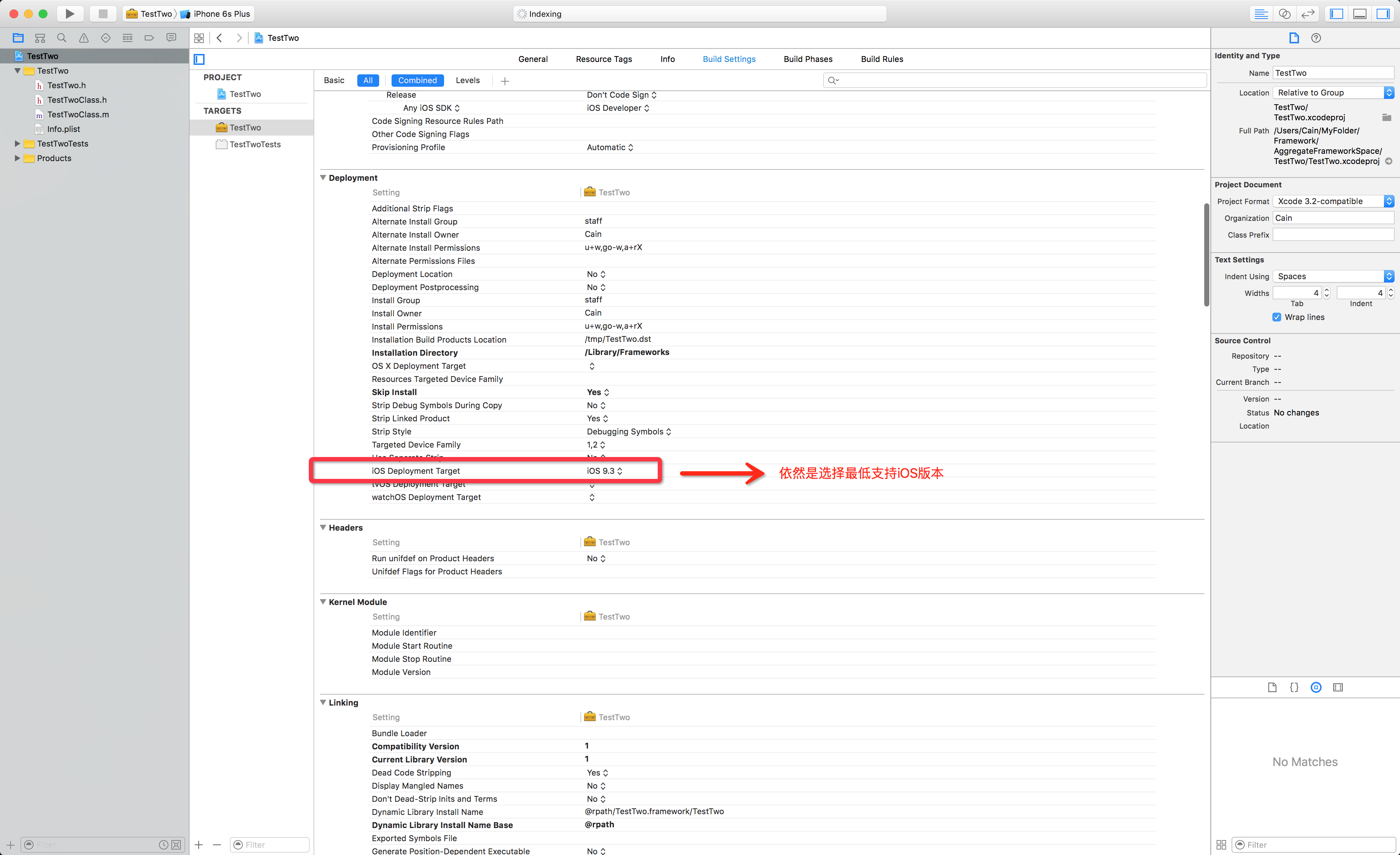Open the Version editor arrows icon
Screen dimensions: 1400x855
[x=1308, y=13]
